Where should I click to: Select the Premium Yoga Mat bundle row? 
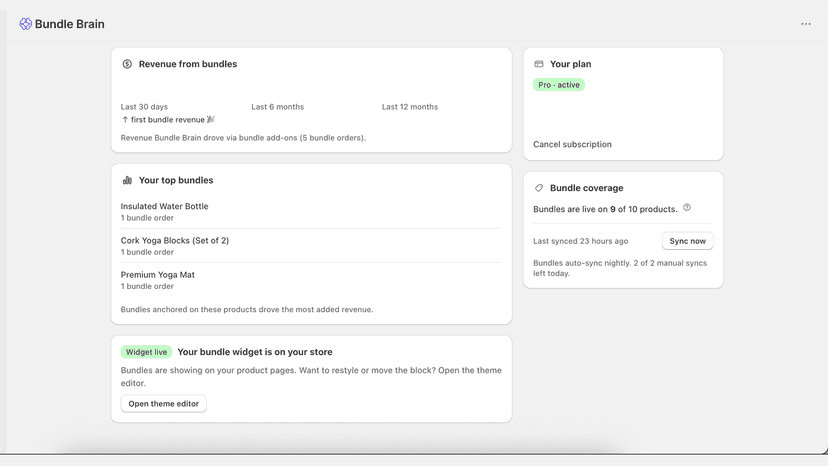click(x=311, y=280)
